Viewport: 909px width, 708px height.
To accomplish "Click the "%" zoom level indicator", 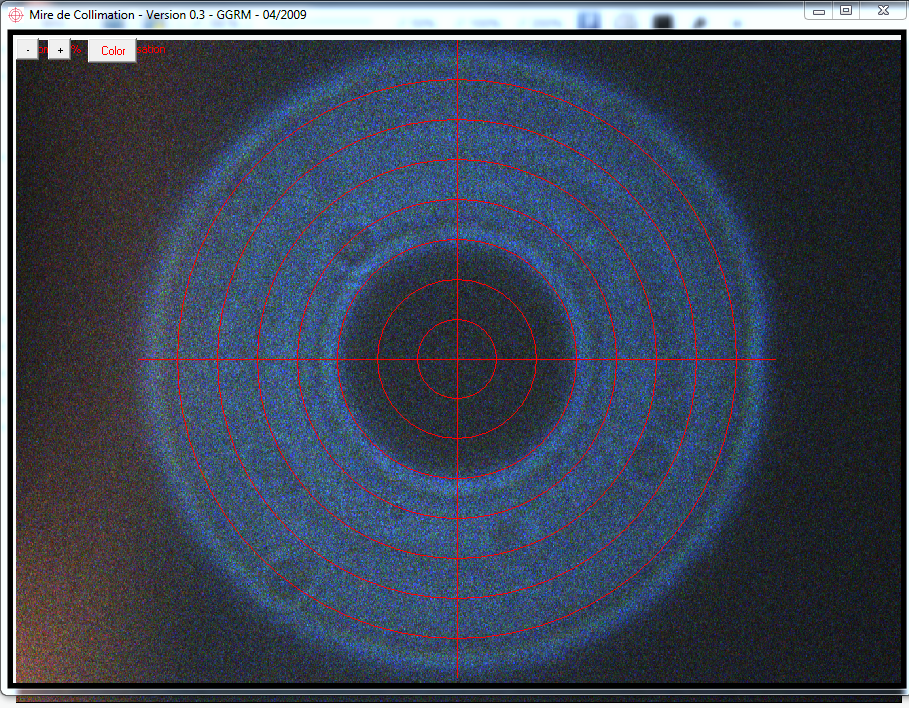I will pos(78,48).
